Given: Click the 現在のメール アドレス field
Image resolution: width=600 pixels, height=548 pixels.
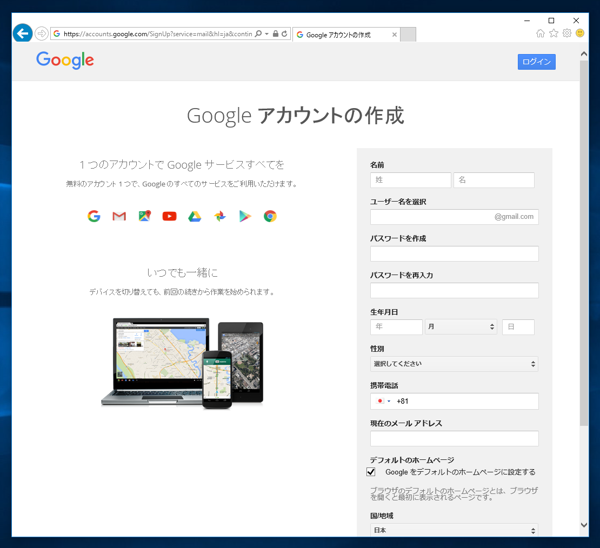Looking at the screenshot, I should (454, 439).
